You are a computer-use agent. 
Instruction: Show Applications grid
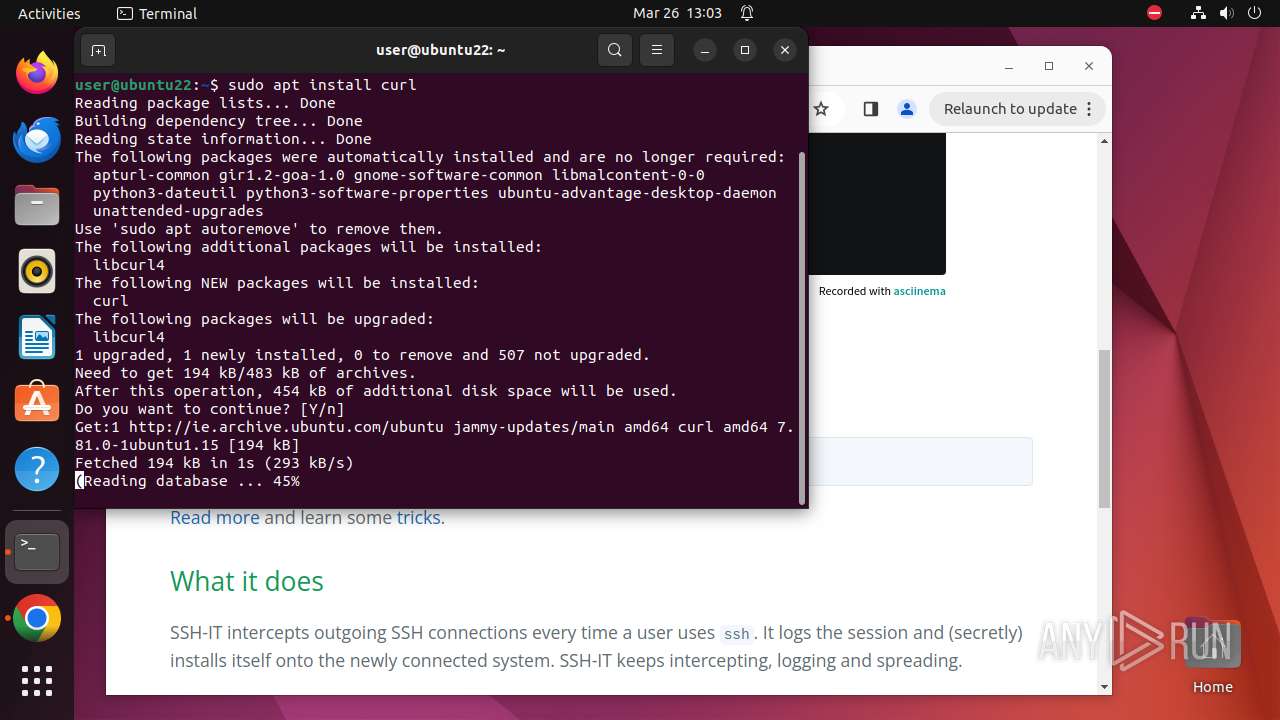click(37, 681)
